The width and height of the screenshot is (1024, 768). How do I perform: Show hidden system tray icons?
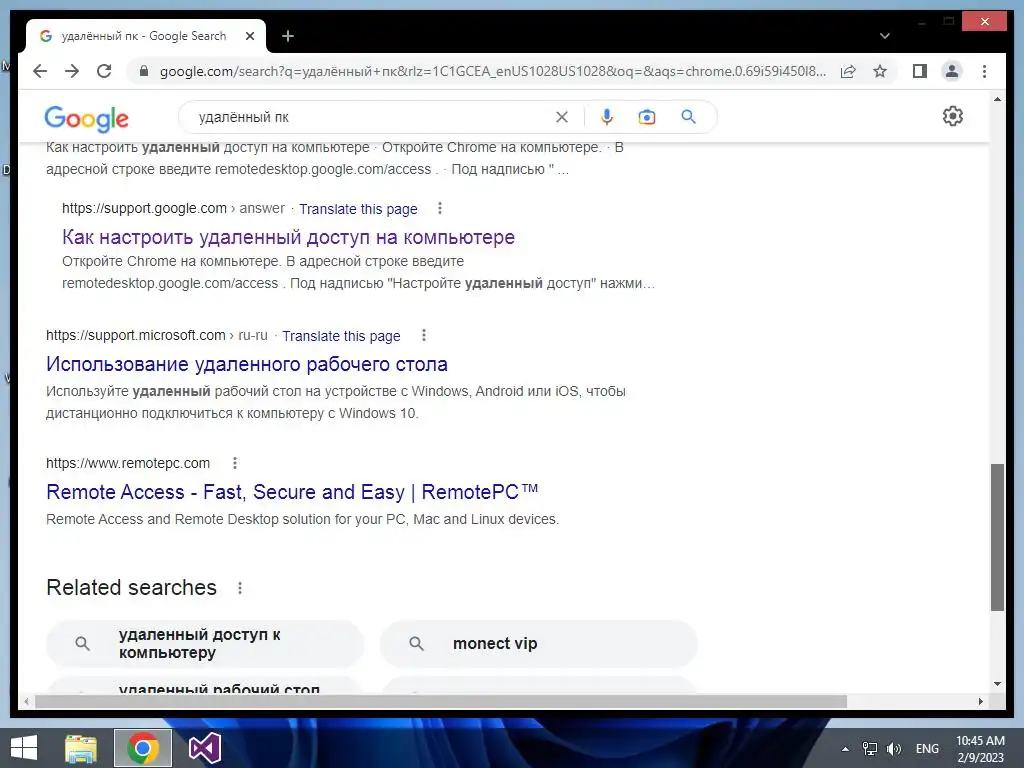[845, 749]
